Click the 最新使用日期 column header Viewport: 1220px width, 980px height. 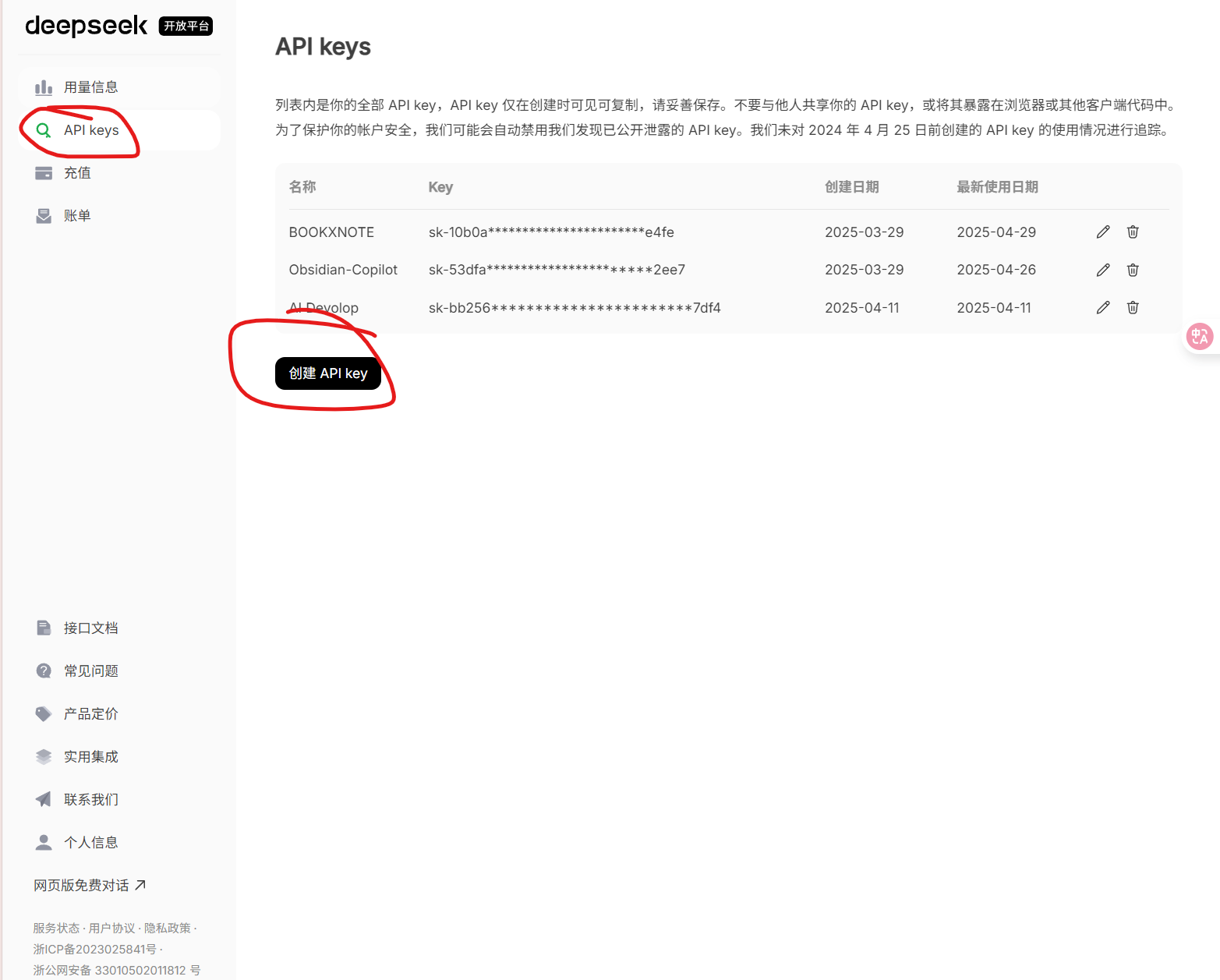point(997,187)
